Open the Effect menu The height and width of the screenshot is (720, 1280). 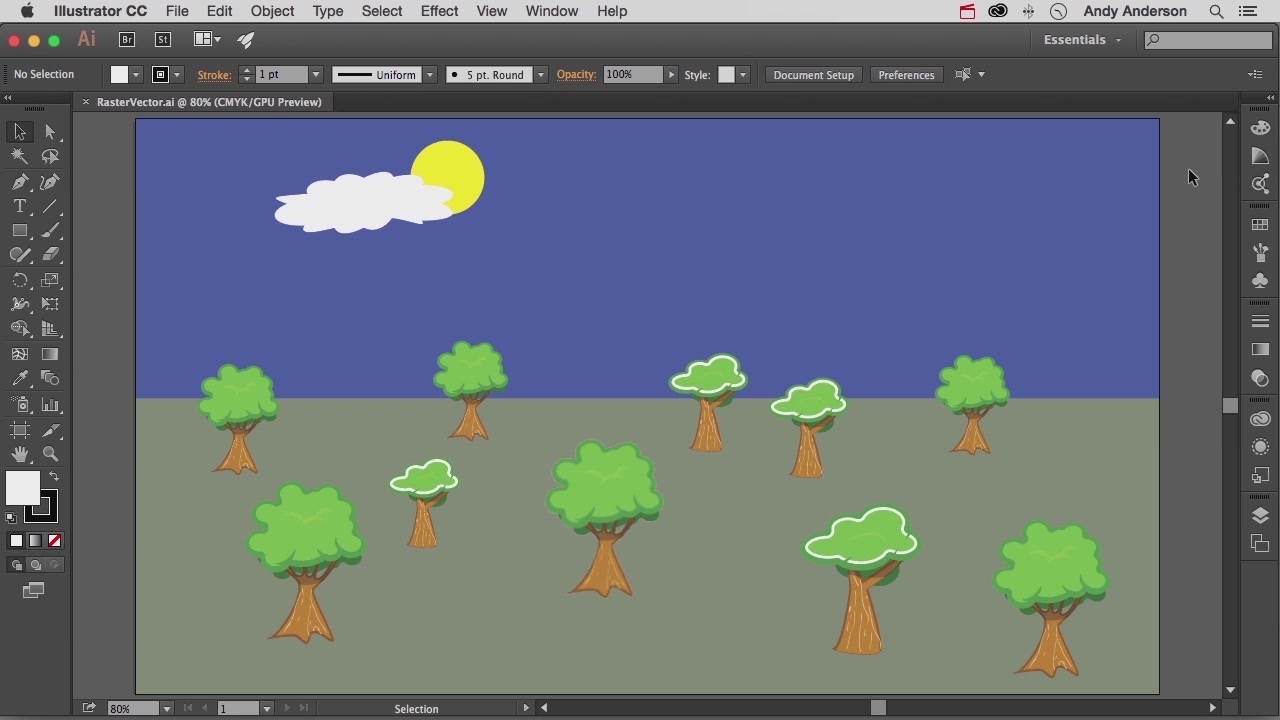[x=439, y=11]
